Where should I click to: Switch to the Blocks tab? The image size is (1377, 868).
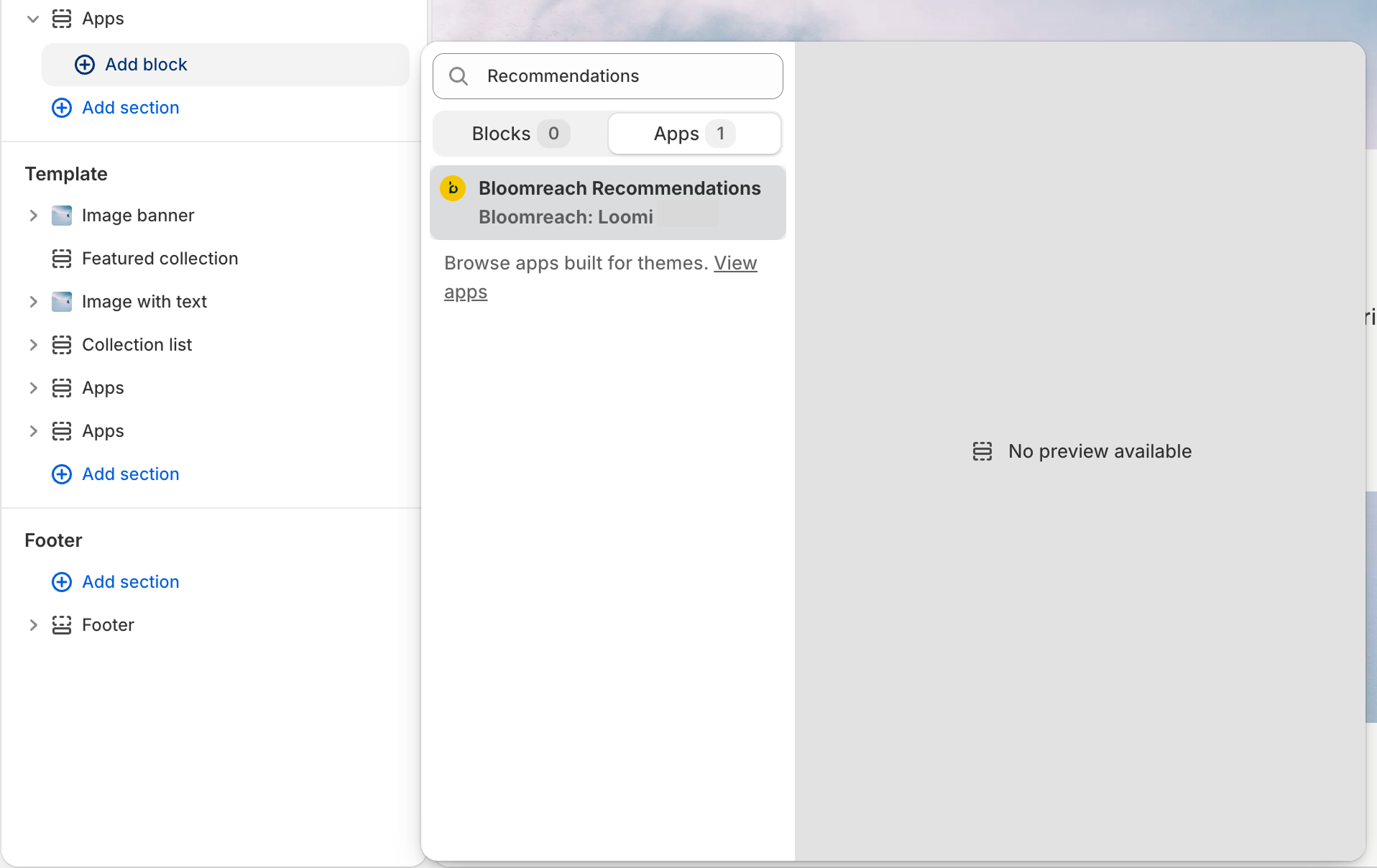pyautogui.click(x=520, y=134)
